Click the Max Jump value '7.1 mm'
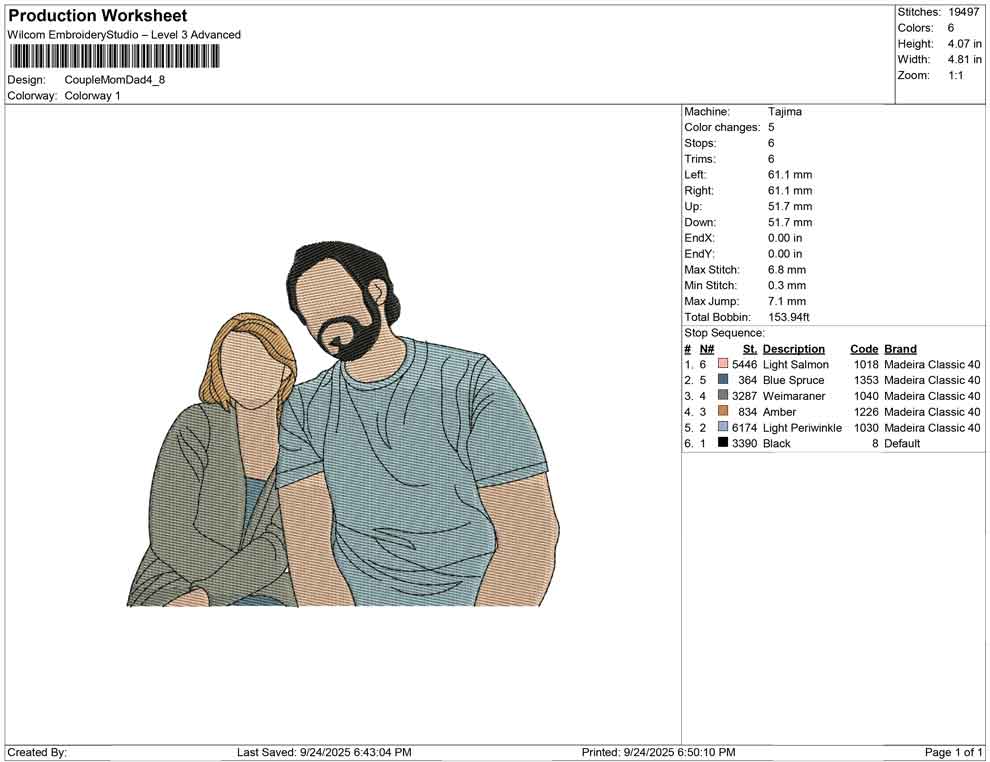 (787, 301)
